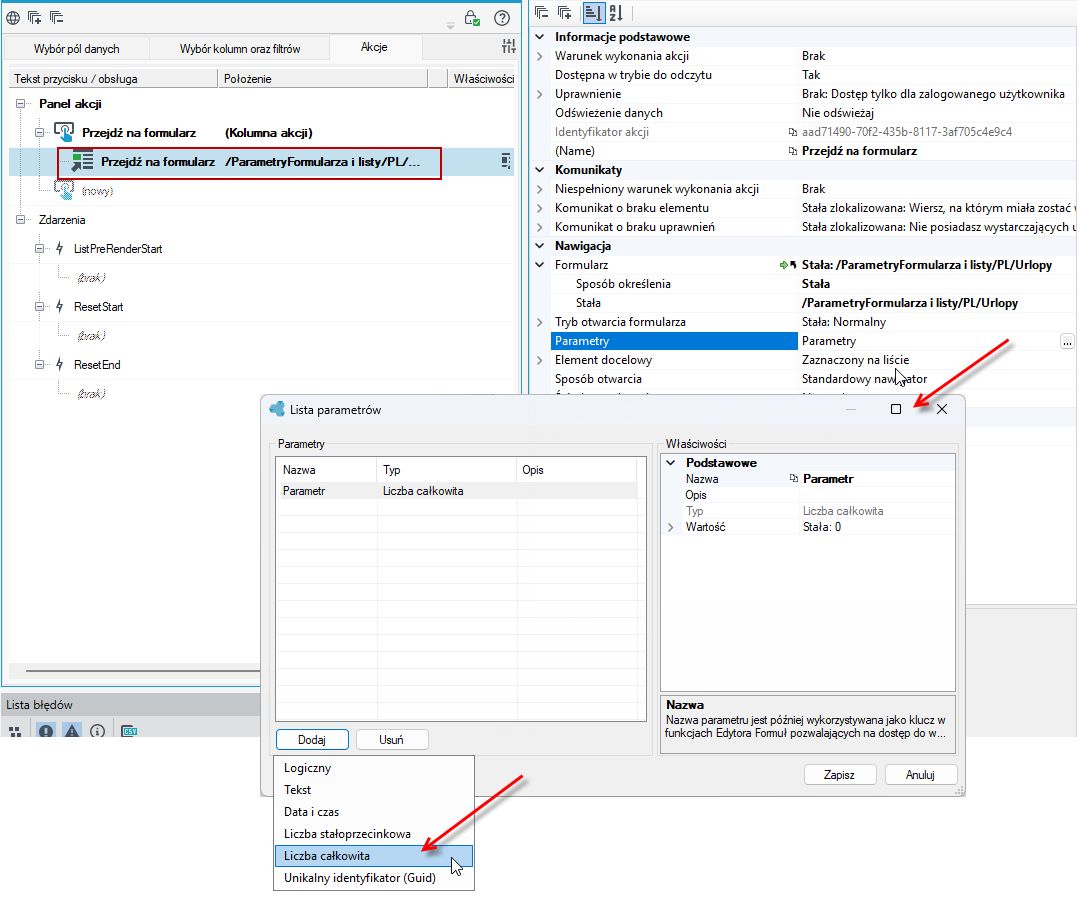Expand the Warunek wykonania akcji property

(x=540, y=56)
